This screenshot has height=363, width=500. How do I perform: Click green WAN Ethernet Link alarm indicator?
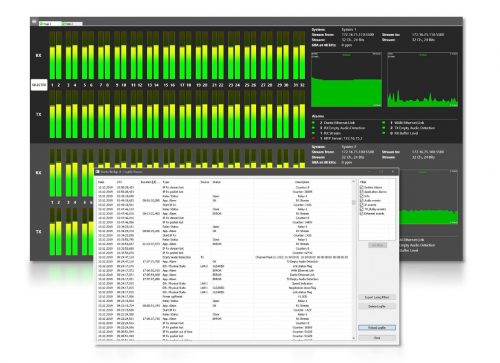[x=384, y=123]
